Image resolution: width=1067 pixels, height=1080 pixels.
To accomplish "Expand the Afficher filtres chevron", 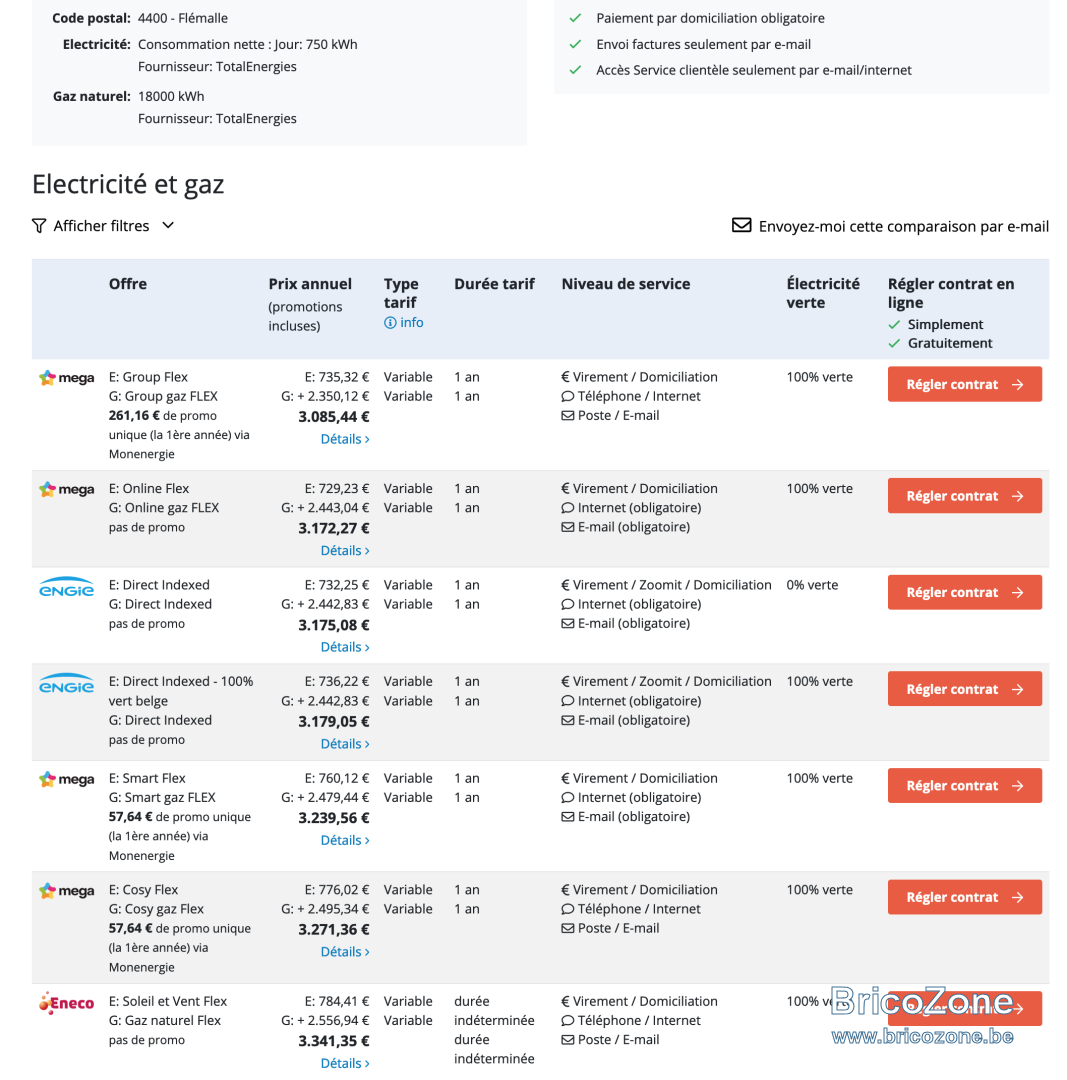I will [x=168, y=225].
